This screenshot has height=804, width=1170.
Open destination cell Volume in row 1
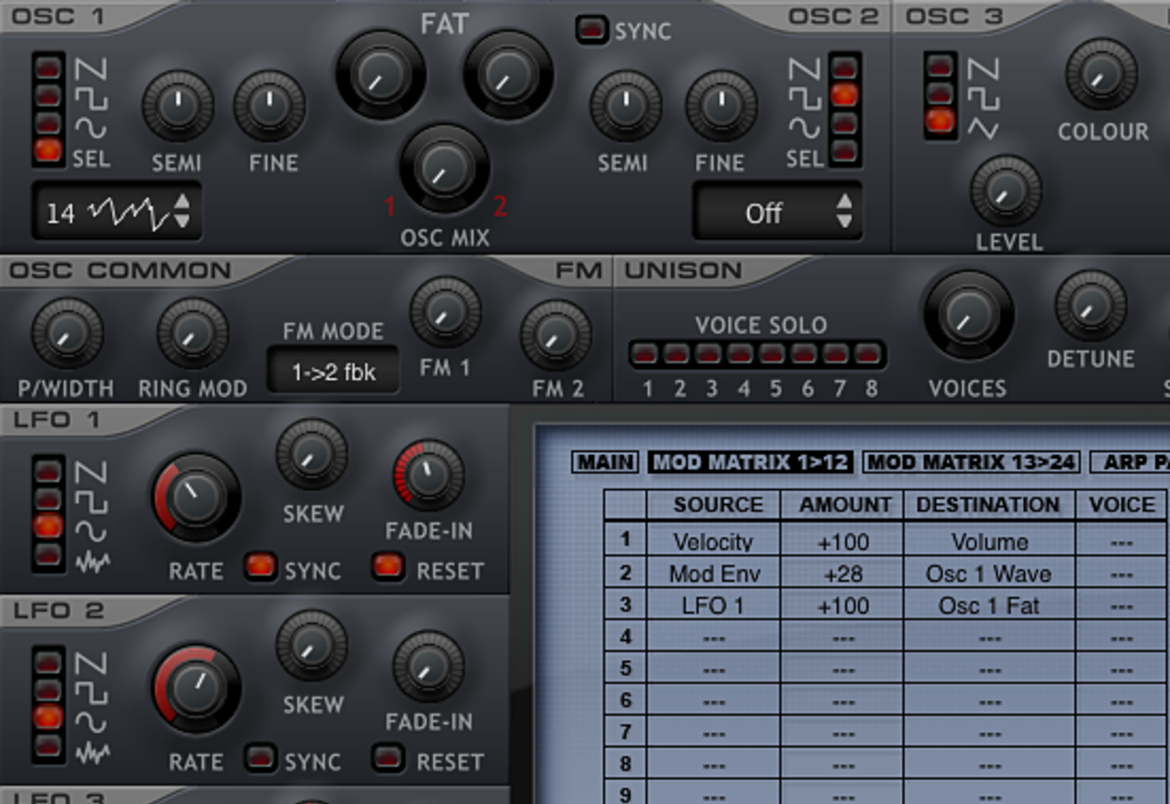[x=989, y=540]
